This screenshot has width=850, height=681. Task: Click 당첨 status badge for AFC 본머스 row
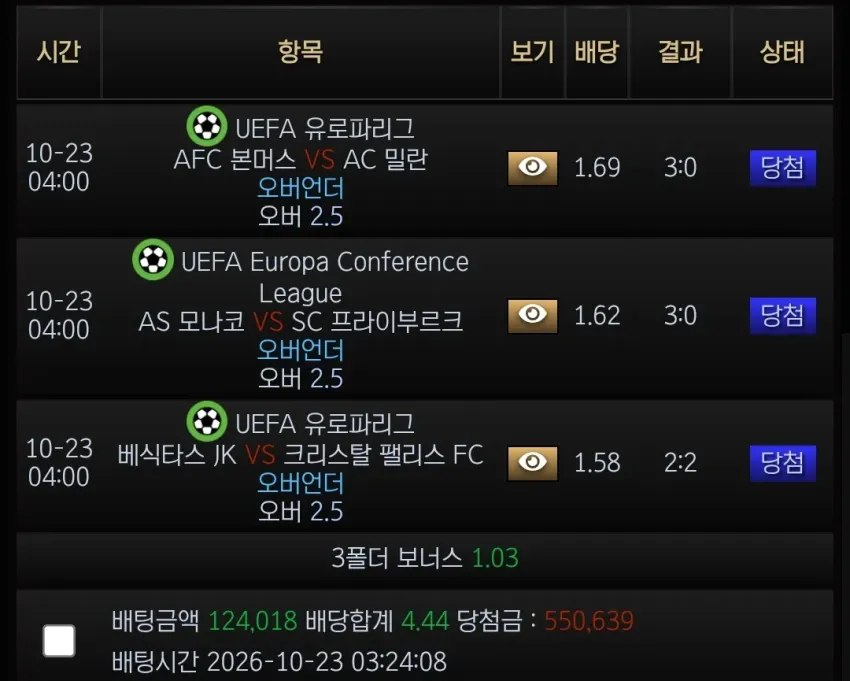[782, 168]
